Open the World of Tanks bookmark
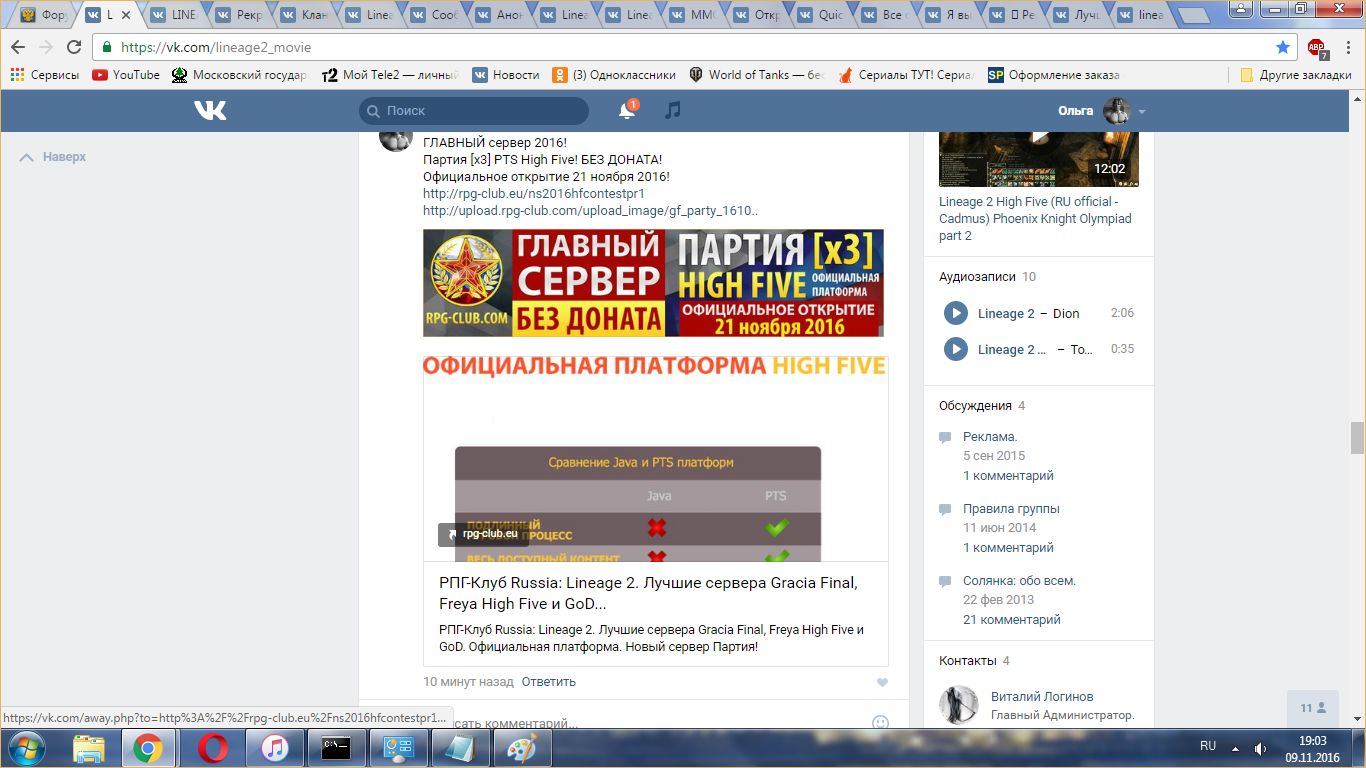1366x768 pixels. tap(757, 75)
